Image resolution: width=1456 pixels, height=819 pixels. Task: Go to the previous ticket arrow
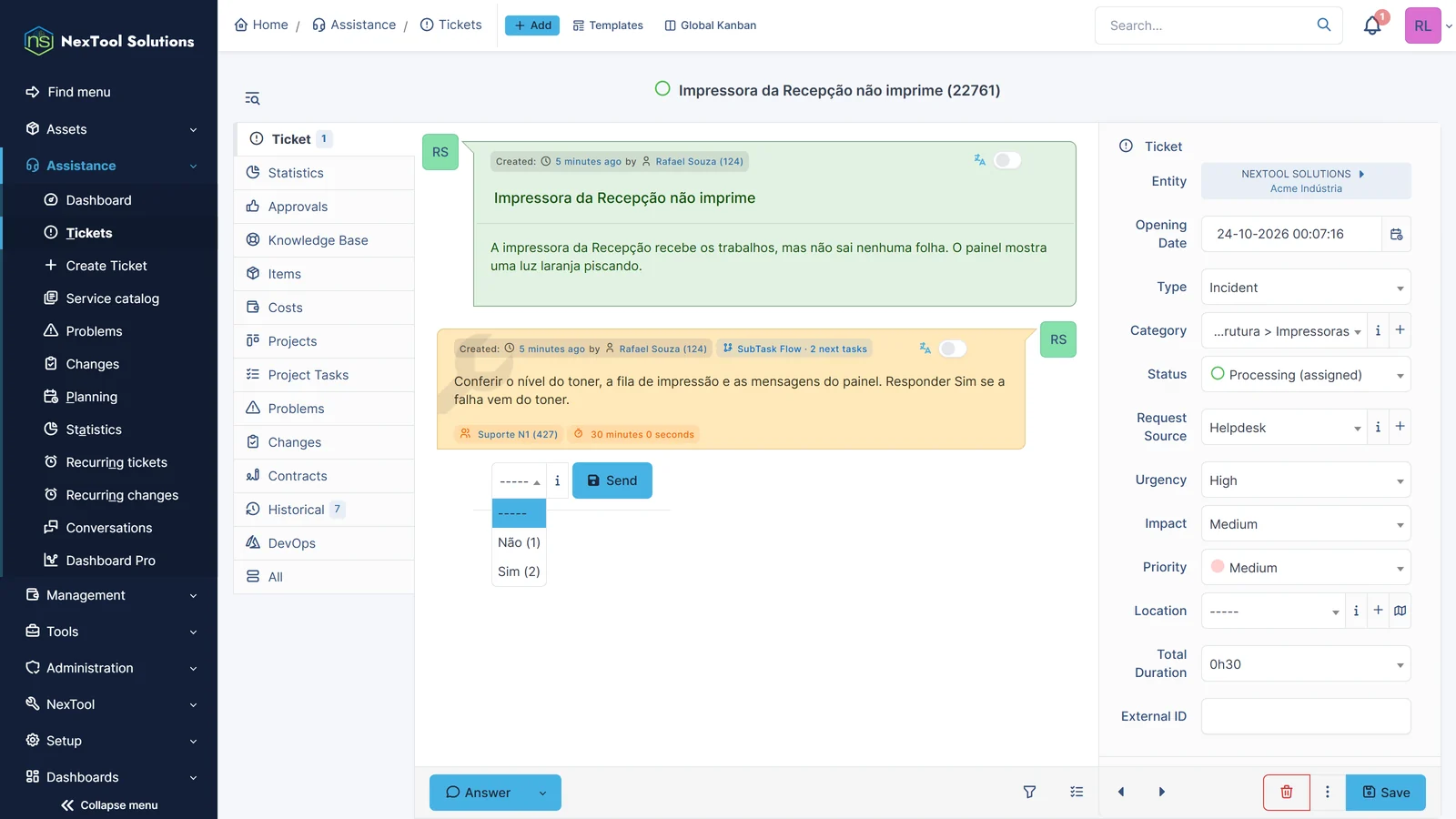(1121, 792)
